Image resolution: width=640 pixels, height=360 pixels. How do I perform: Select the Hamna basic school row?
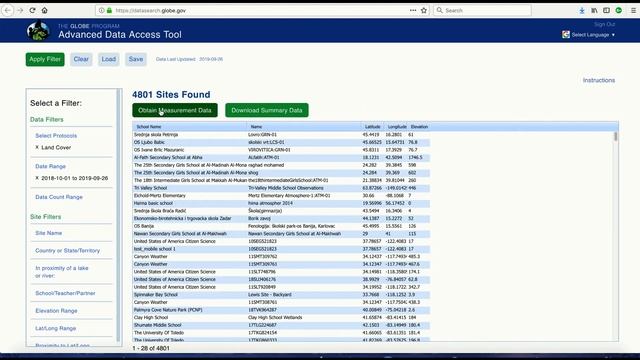pyautogui.click(x=281, y=203)
